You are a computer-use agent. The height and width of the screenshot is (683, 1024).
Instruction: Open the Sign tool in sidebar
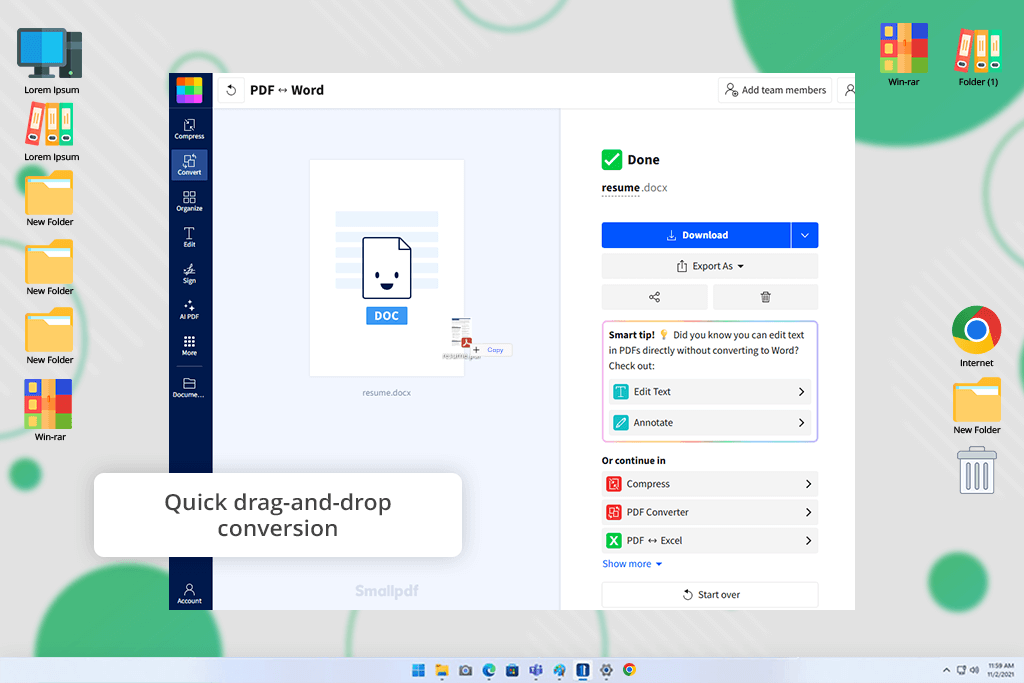click(x=189, y=273)
